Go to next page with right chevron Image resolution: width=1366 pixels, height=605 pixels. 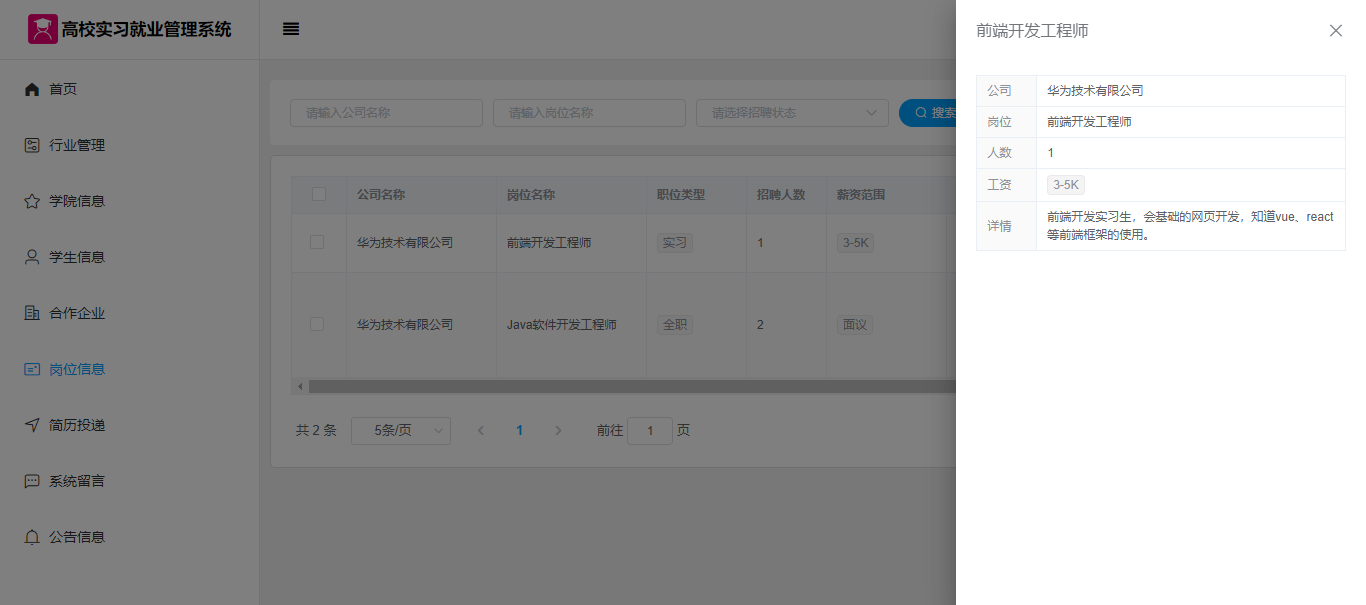(558, 431)
